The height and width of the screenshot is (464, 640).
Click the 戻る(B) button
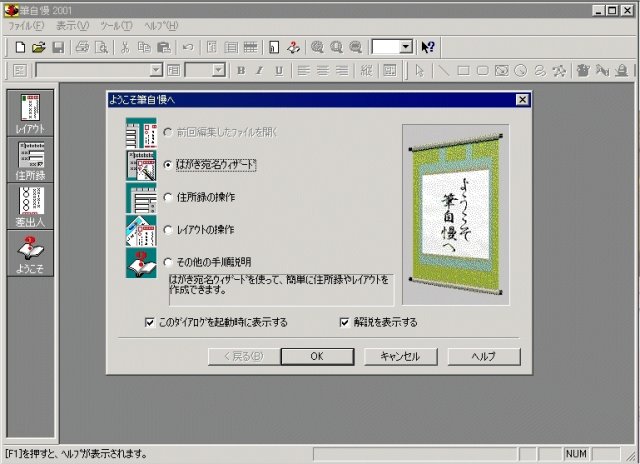244,357
